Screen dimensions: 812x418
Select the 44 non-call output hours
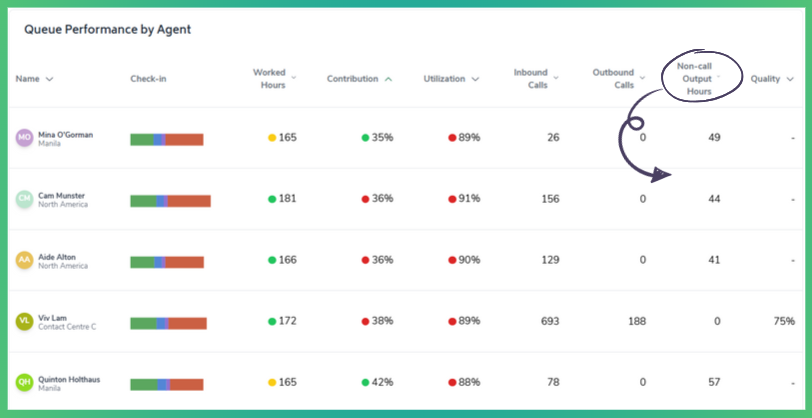pos(714,199)
